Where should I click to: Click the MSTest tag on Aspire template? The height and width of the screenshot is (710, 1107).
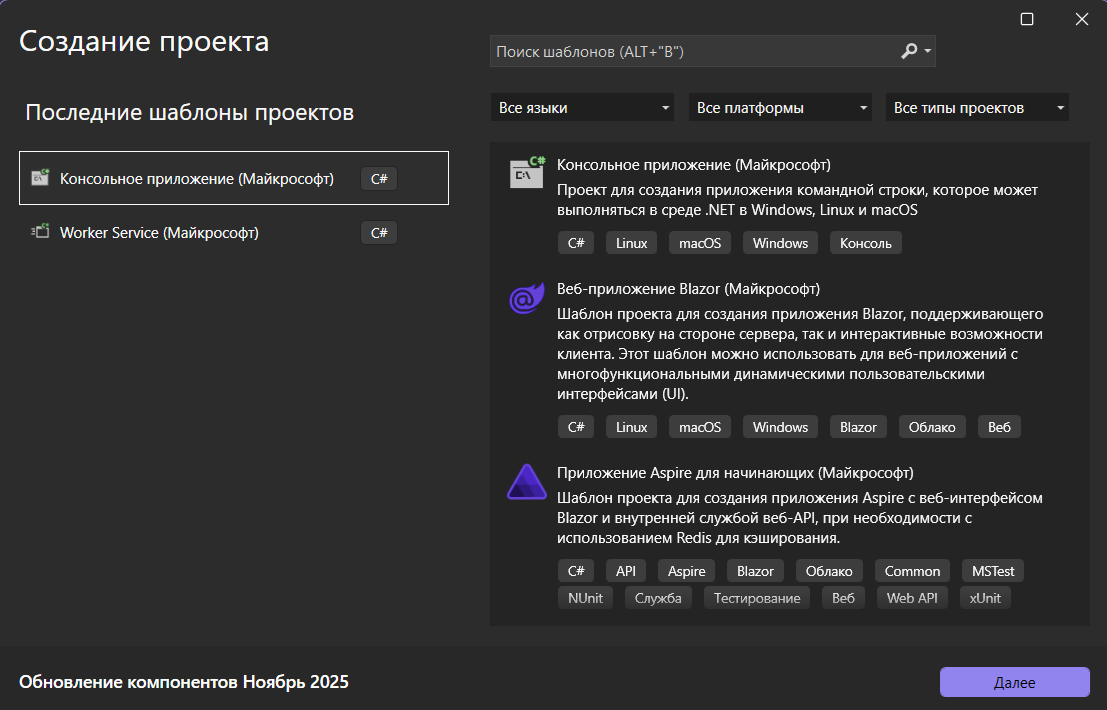coord(993,571)
